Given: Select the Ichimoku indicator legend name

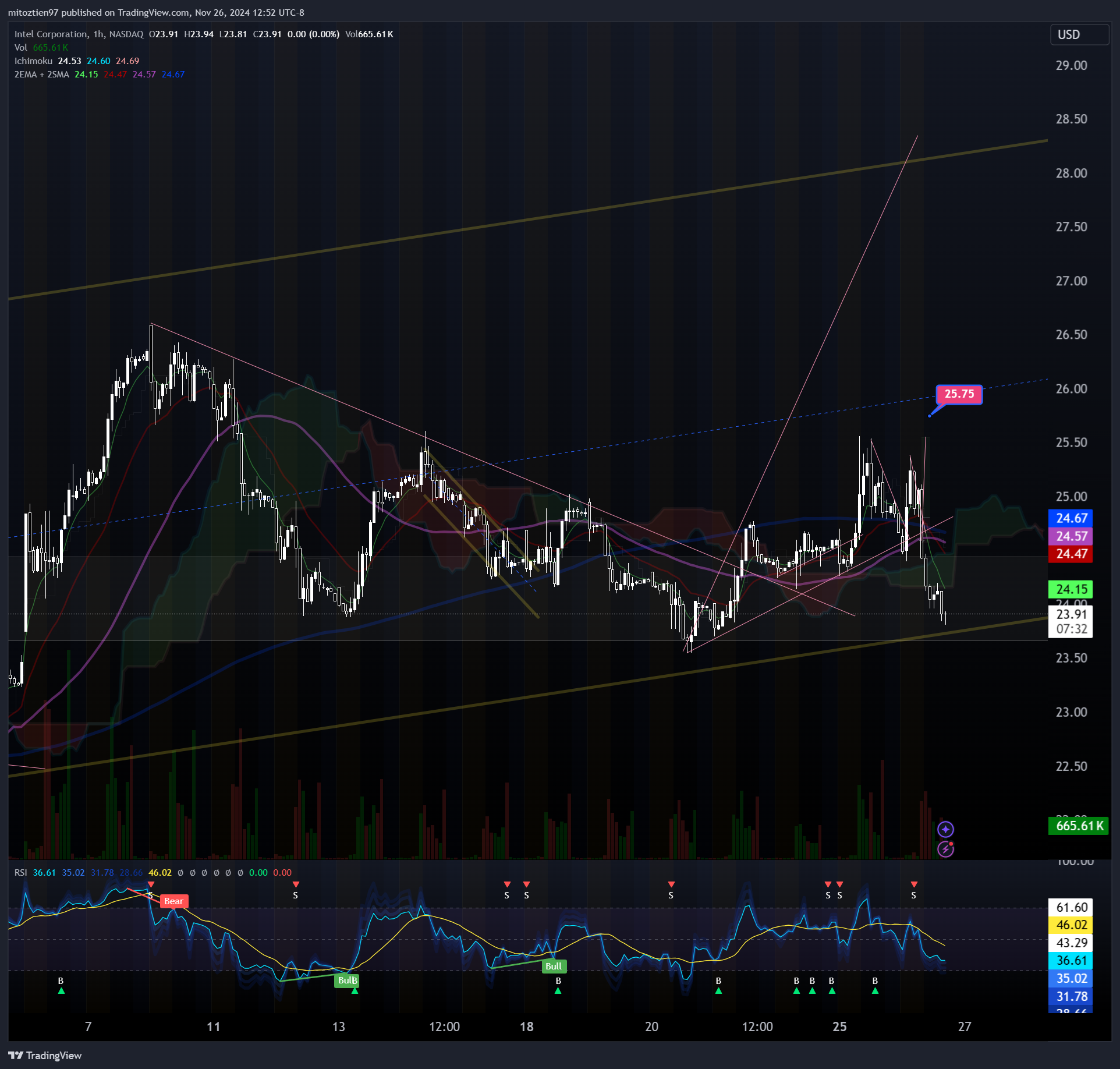Looking at the screenshot, I should click(x=33, y=61).
